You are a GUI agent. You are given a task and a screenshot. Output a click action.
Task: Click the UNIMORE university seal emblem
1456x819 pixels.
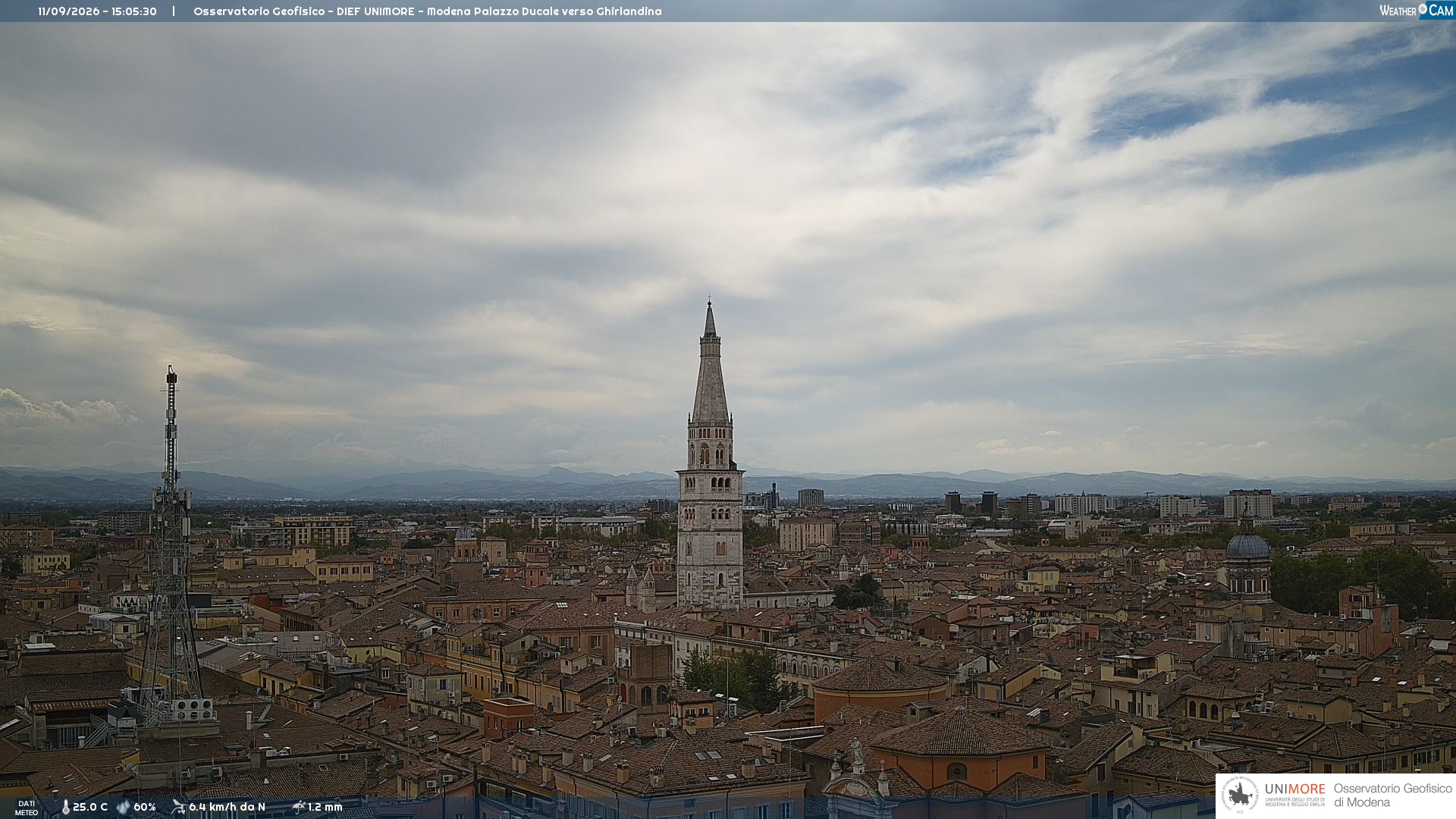[1240, 795]
